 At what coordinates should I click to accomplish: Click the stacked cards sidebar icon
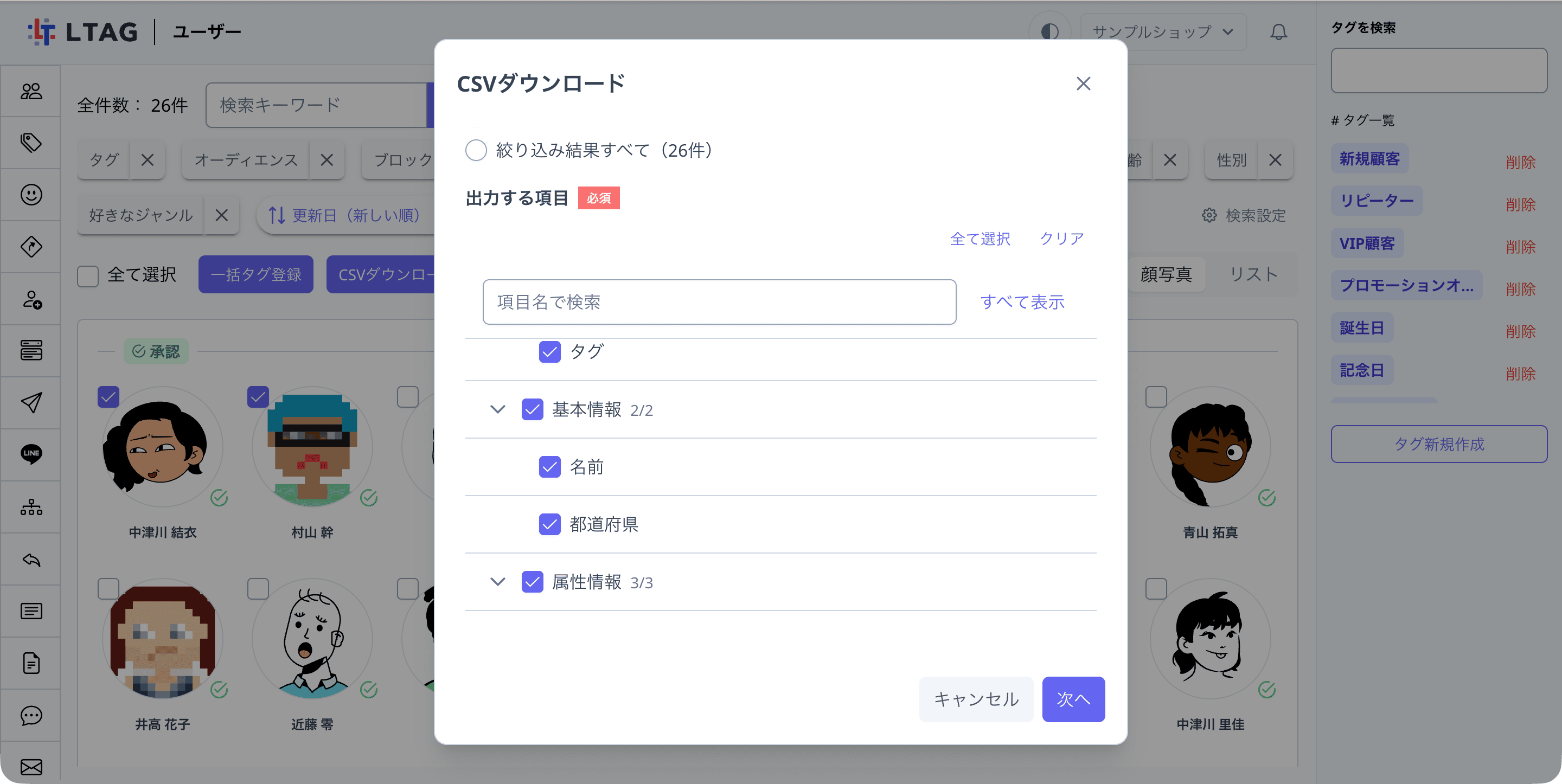[x=31, y=350]
